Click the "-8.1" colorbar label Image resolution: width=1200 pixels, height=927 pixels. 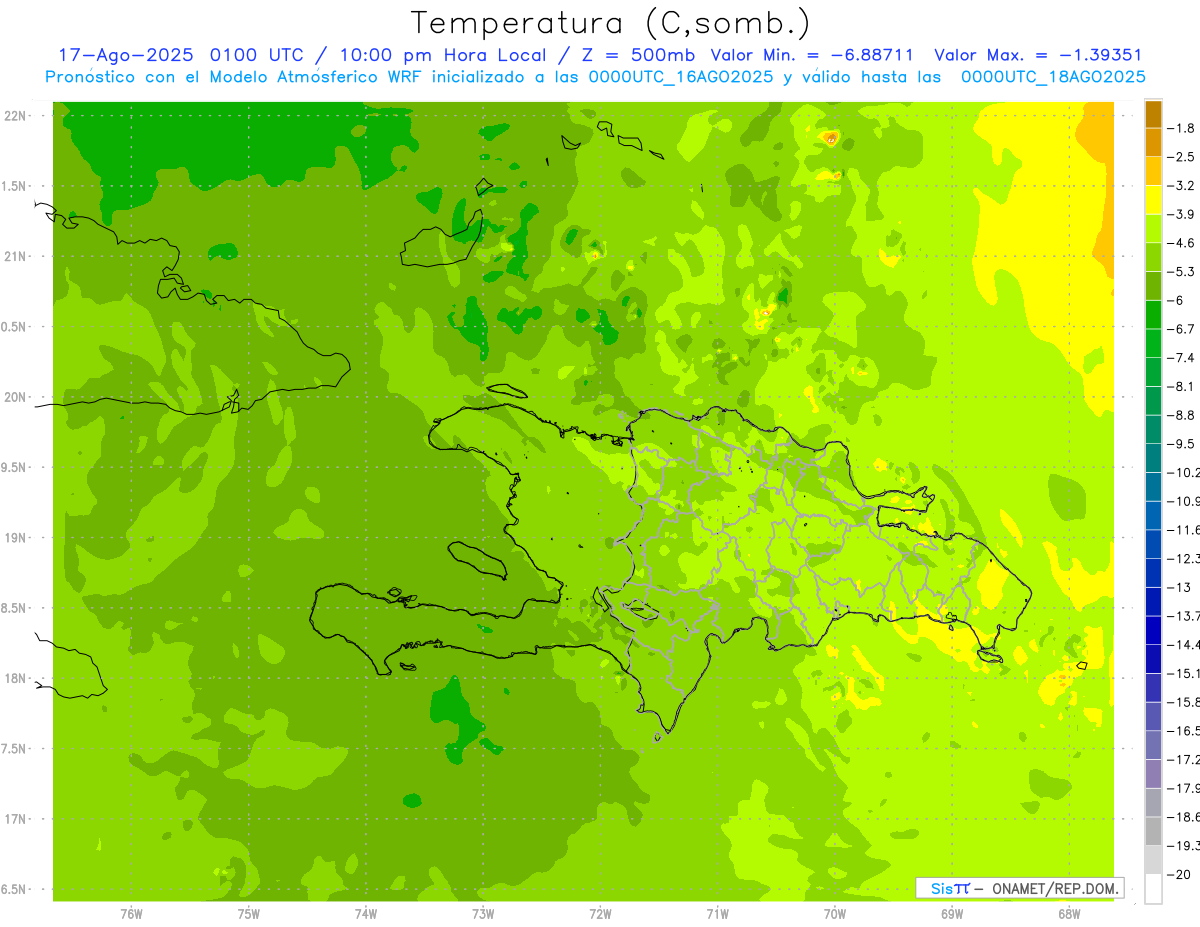[1183, 386]
